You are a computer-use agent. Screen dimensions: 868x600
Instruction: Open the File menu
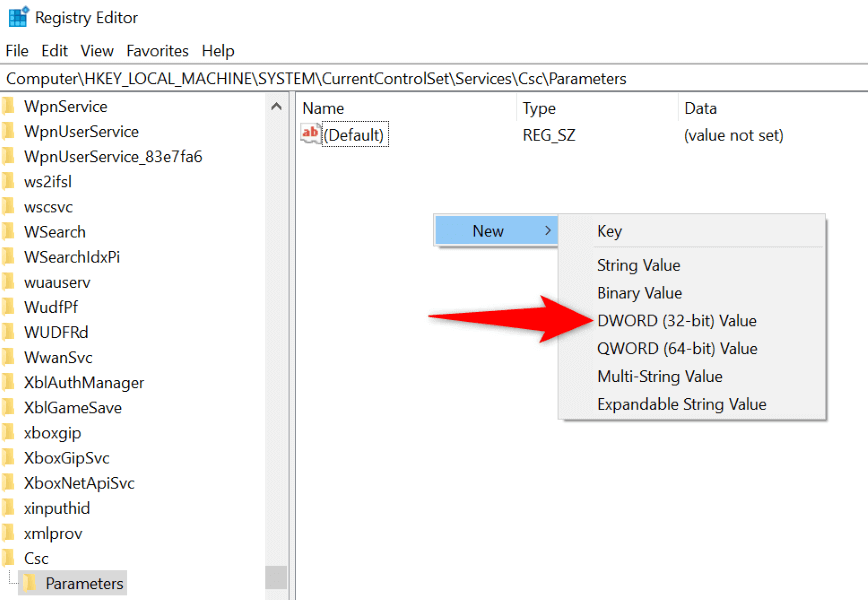click(x=17, y=50)
